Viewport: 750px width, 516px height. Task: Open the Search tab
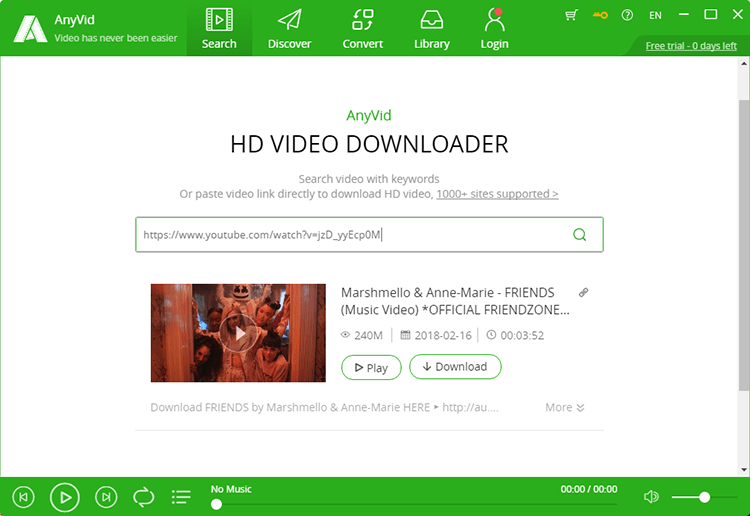coord(219,28)
